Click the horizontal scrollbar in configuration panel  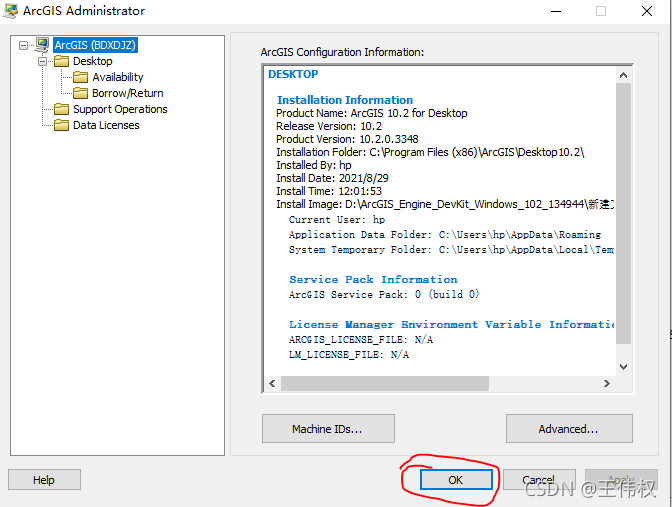point(385,383)
